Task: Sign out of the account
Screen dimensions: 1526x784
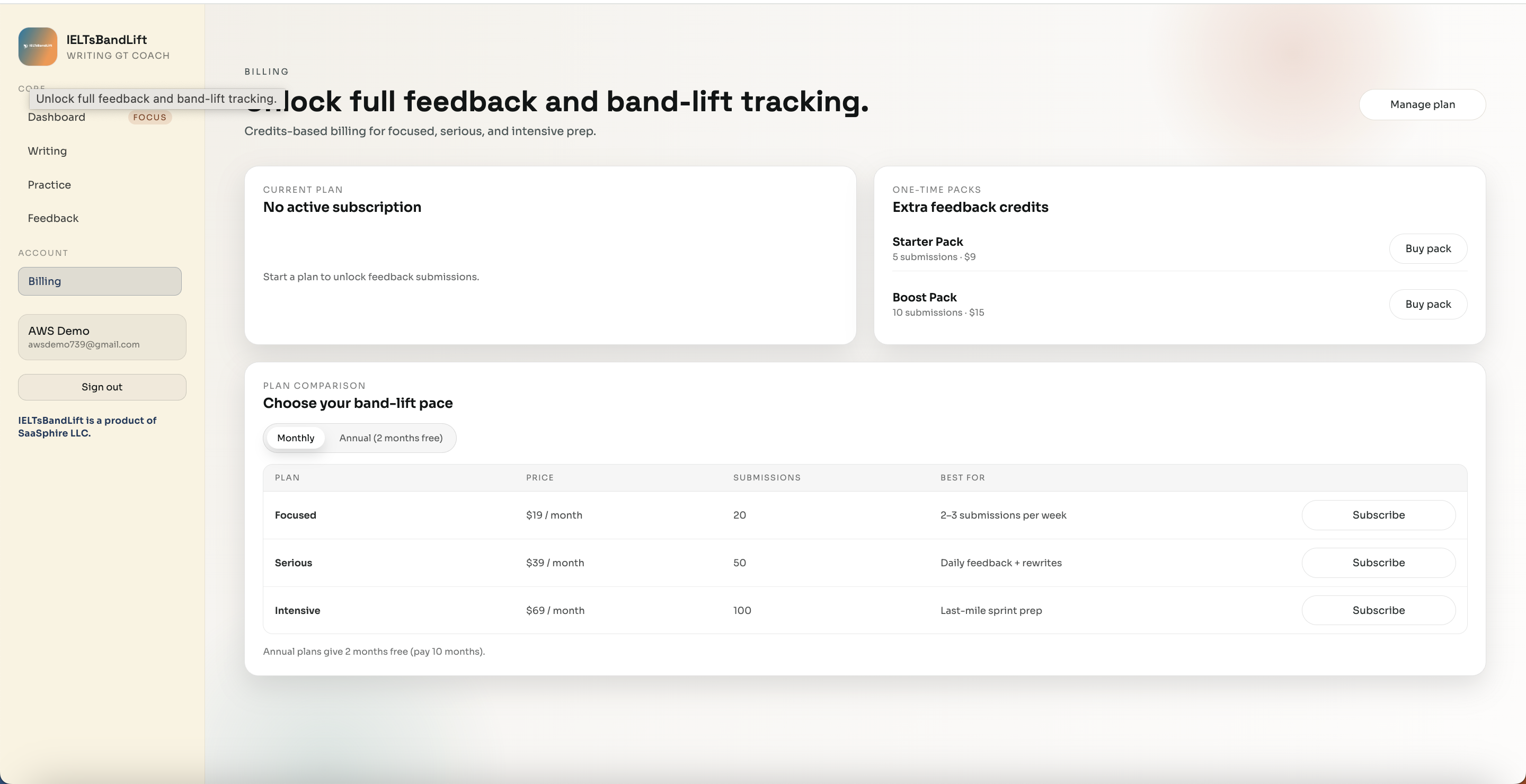Action: pos(101,387)
